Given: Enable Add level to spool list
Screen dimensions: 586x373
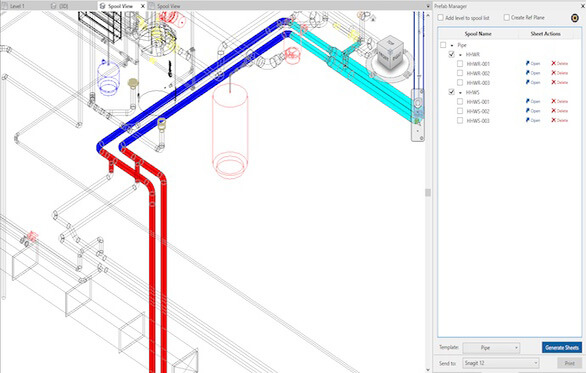Looking at the screenshot, I should 441,18.
